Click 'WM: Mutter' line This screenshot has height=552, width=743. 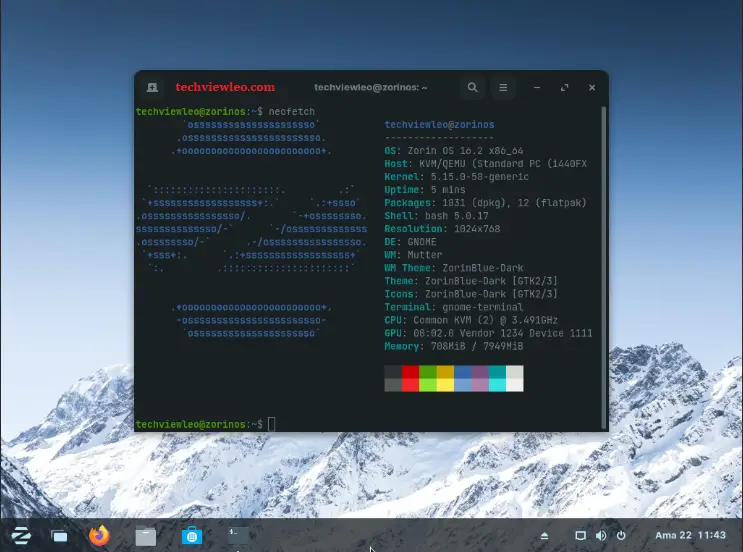[x=413, y=255]
